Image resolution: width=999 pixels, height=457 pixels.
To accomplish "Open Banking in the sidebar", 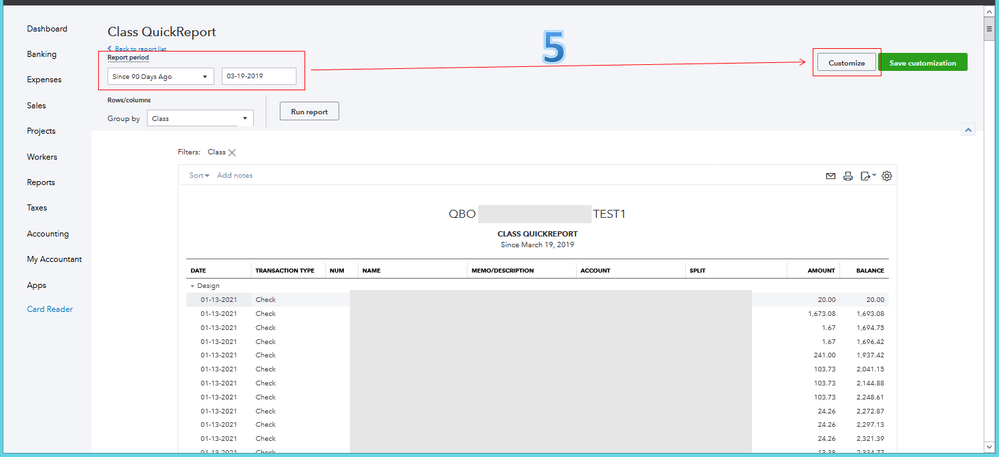I will pos(41,54).
